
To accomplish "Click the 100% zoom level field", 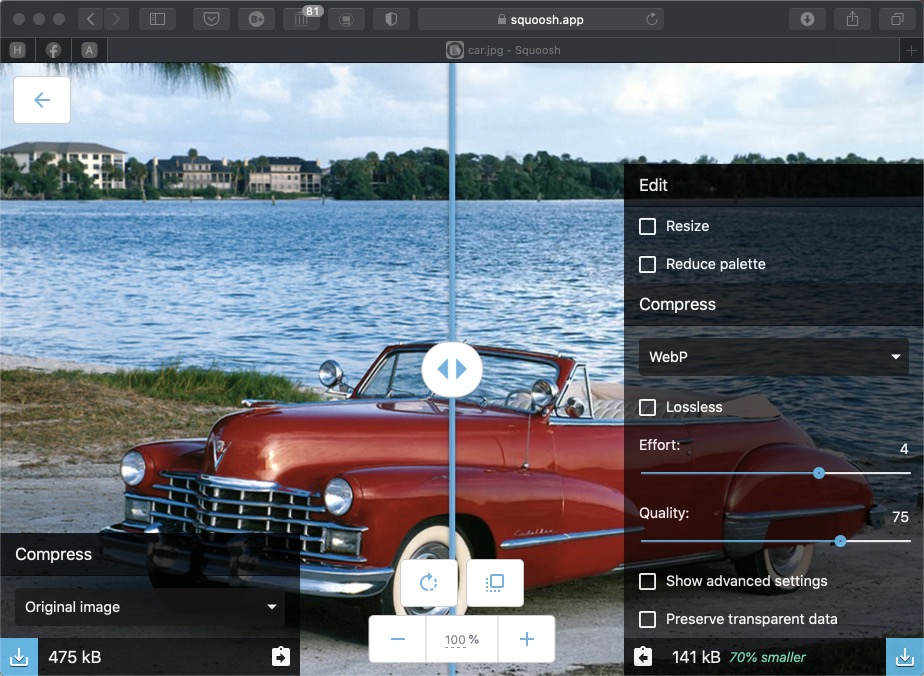I will (461, 639).
